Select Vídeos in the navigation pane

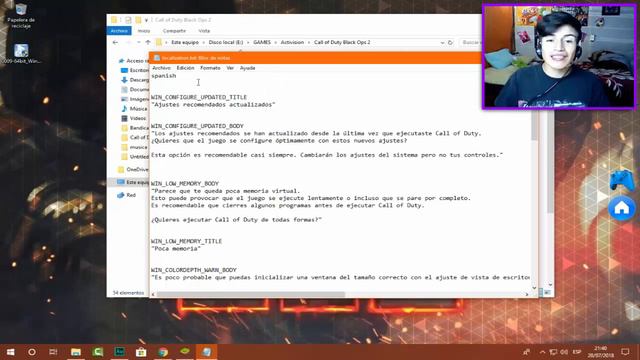tap(134, 118)
